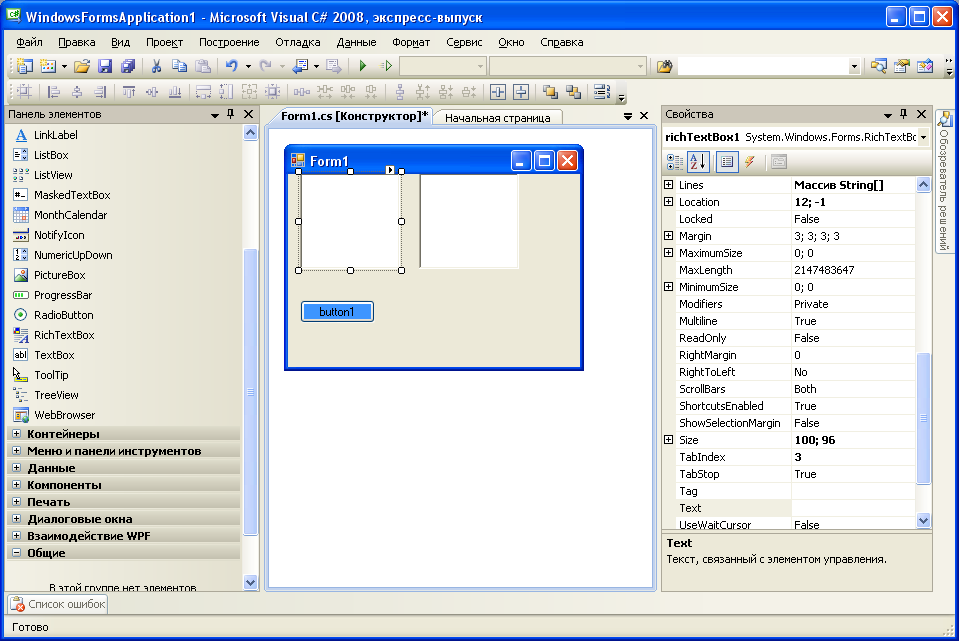Viewport: 959px width, 641px height.
Task: Undo the last action with the Undo arrow
Action: 232,65
